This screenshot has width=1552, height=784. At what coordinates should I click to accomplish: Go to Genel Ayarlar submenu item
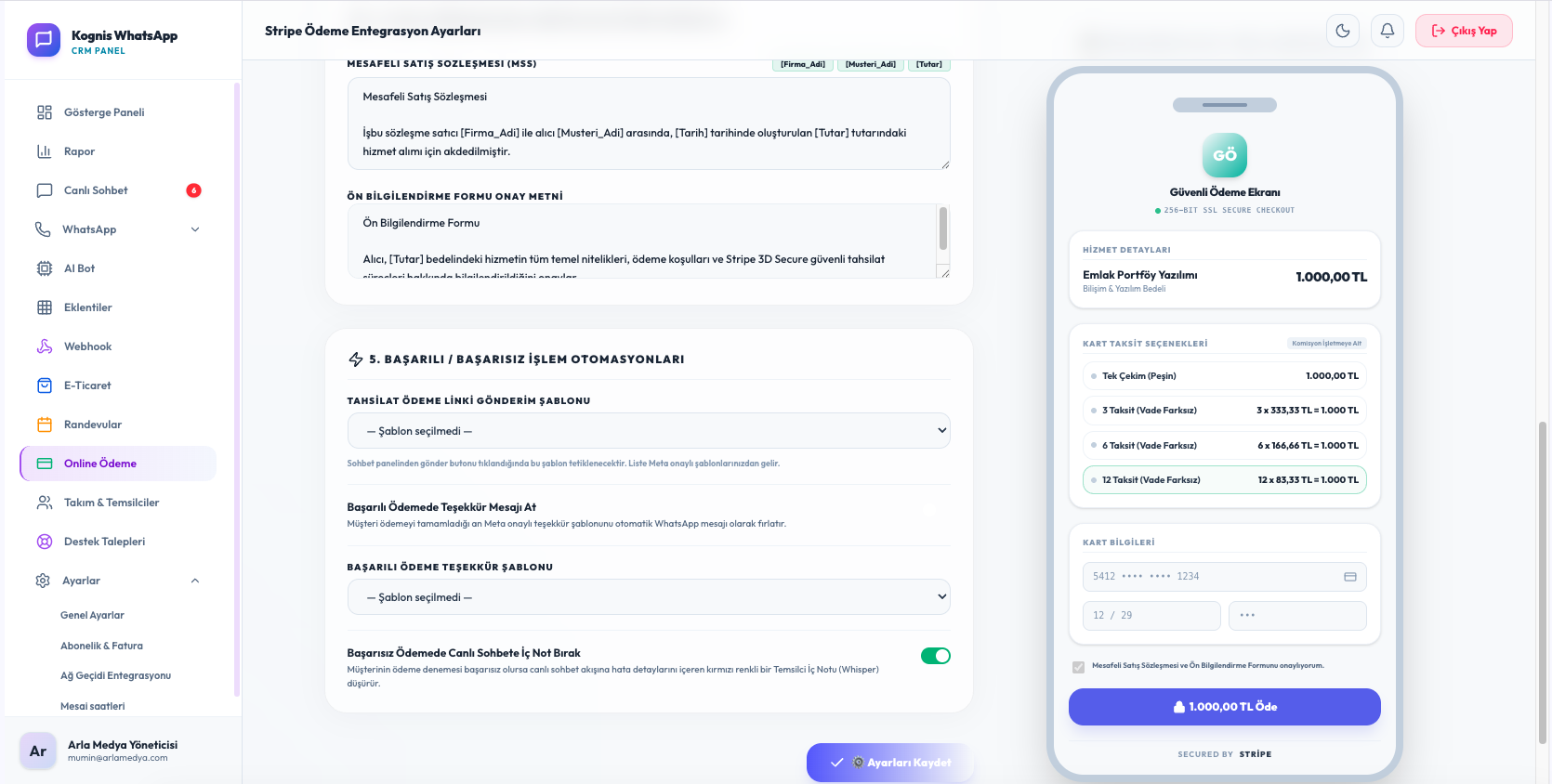92,615
